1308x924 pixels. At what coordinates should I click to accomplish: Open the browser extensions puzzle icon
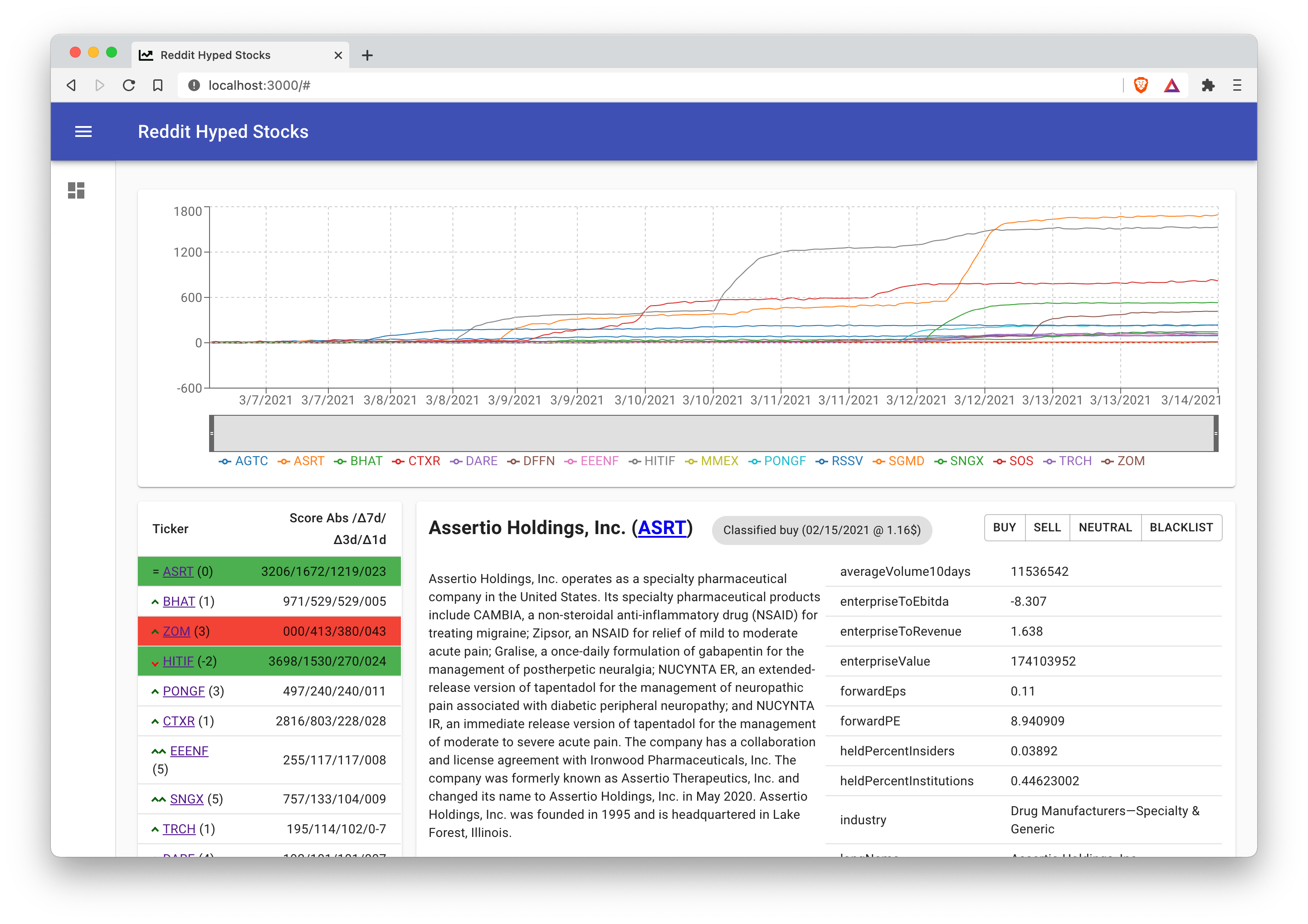pos(1208,85)
